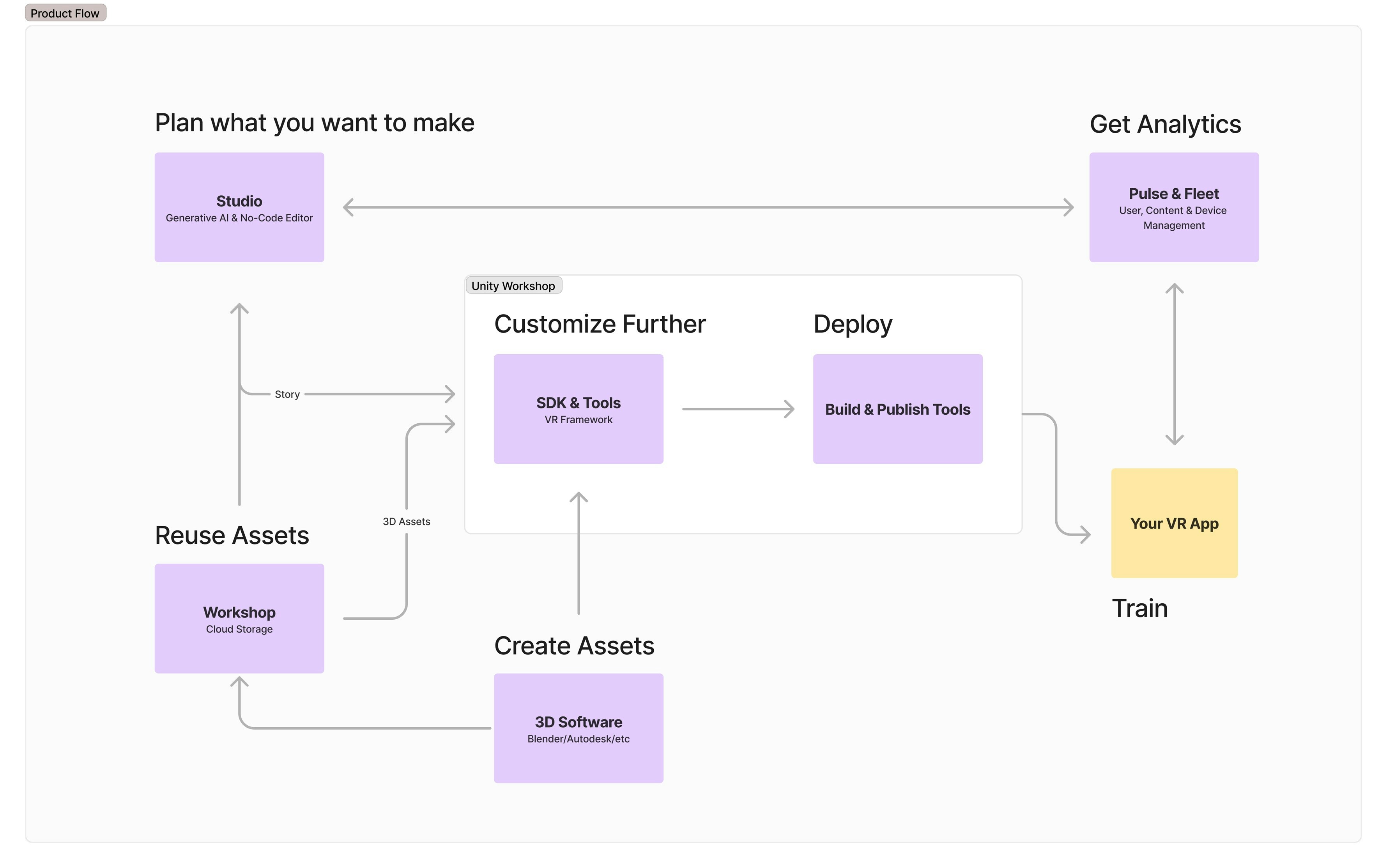Select the Get Analytics heading

point(1165,124)
